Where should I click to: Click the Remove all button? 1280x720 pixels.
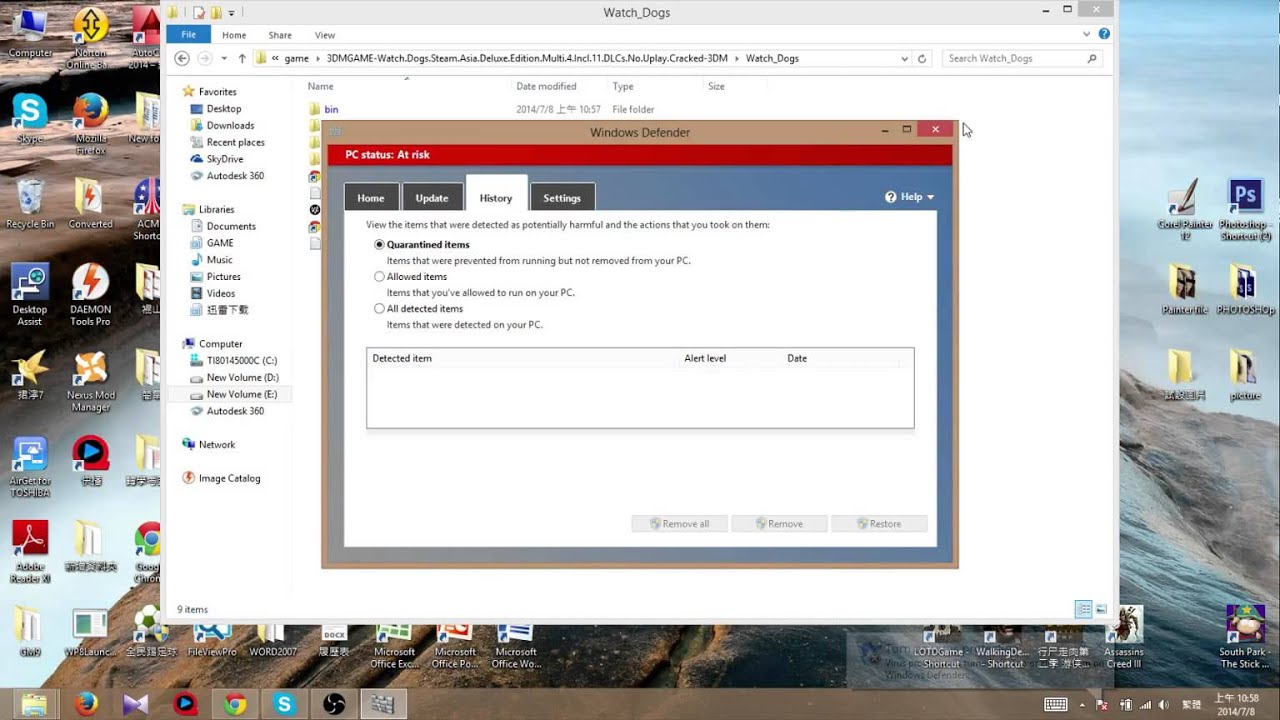tap(679, 523)
